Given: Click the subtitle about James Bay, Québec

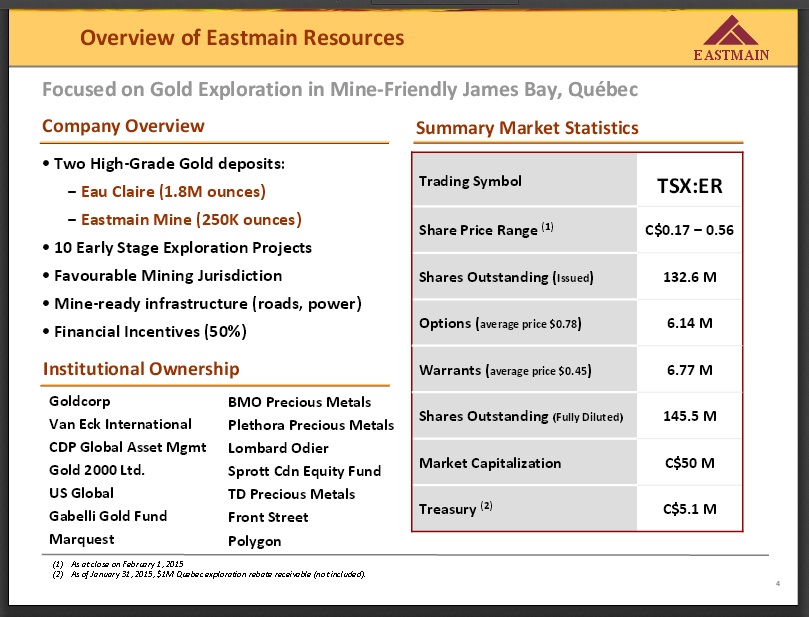Looking at the screenshot, I should (340, 89).
